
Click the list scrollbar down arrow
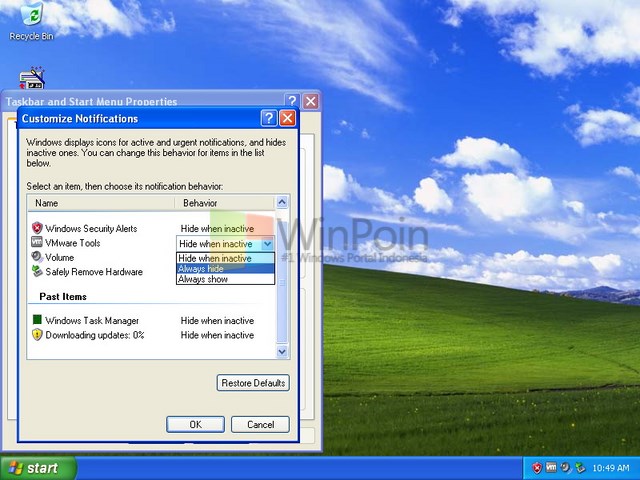click(282, 351)
